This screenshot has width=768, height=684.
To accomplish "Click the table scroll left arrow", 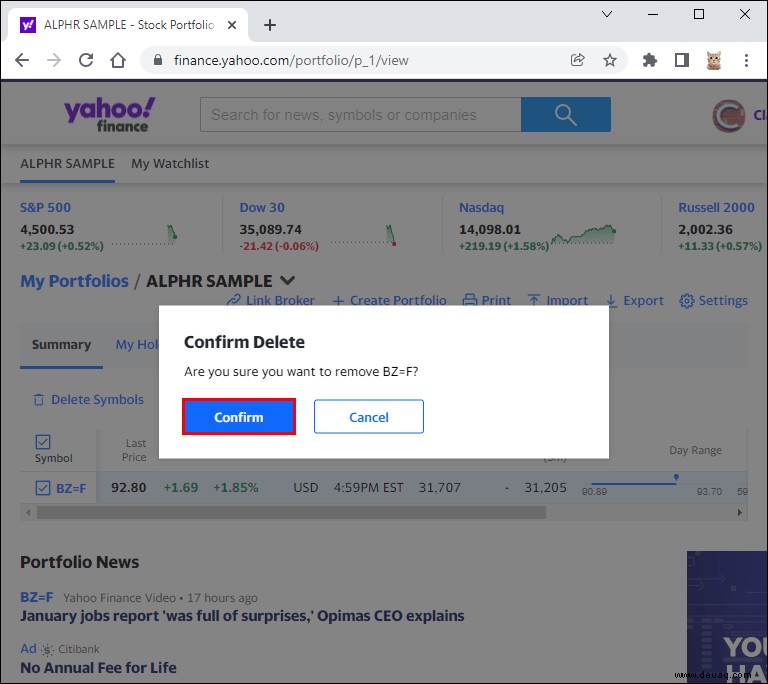I will (28, 513).
